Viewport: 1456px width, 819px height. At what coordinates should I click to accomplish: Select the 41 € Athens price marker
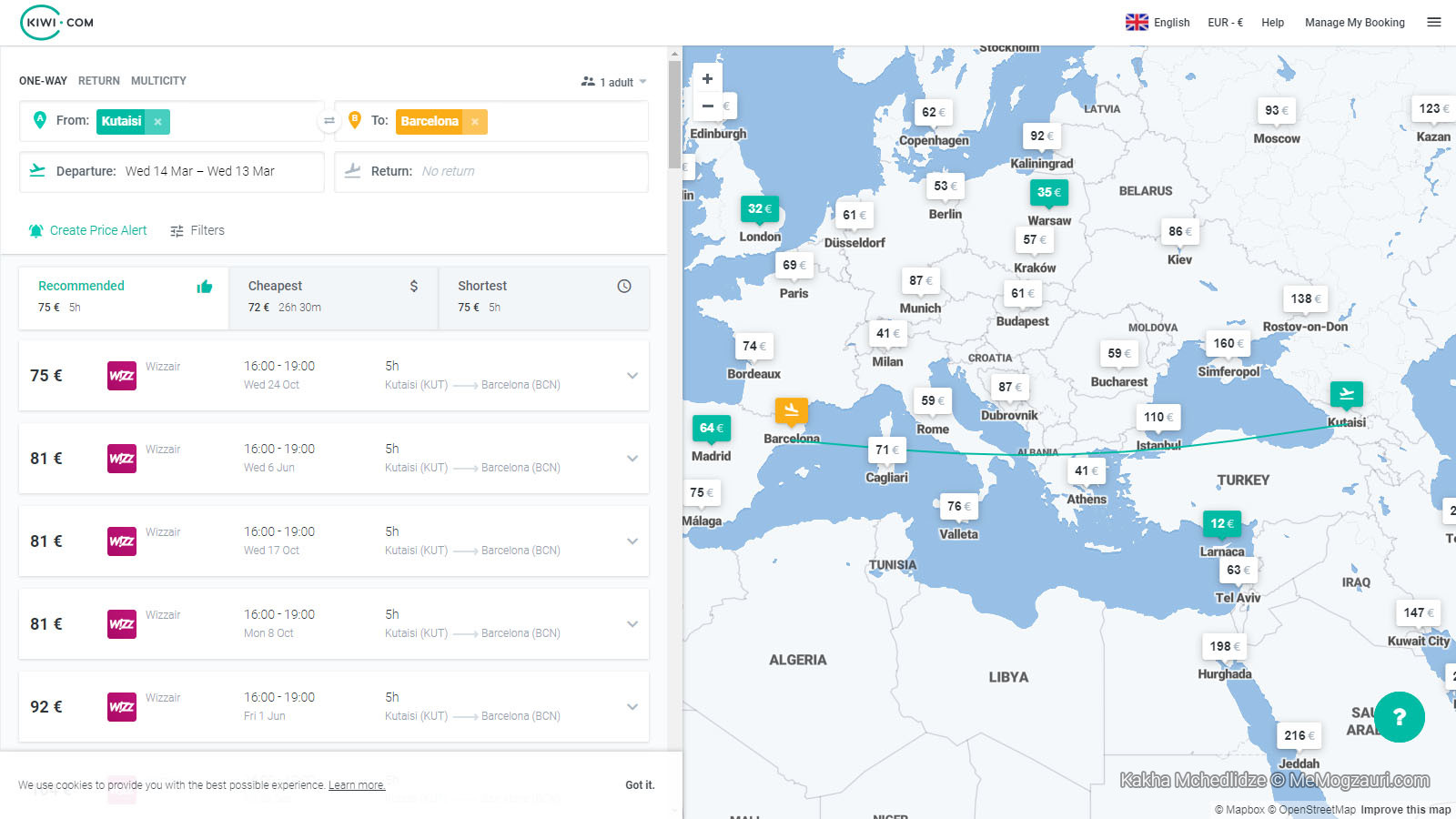click(x=1087, y=471)
